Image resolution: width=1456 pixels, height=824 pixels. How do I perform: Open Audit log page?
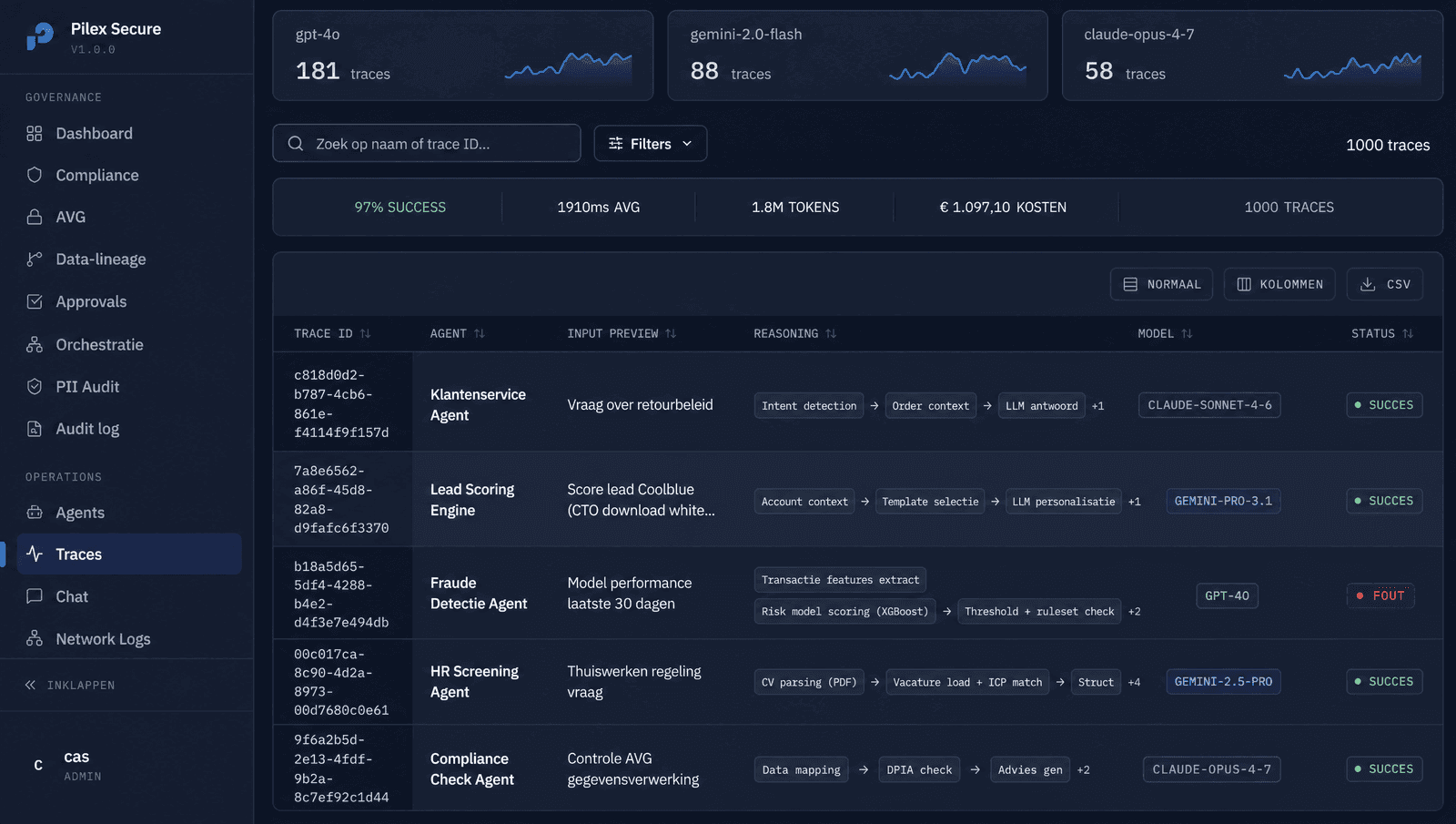pos(129,429)
